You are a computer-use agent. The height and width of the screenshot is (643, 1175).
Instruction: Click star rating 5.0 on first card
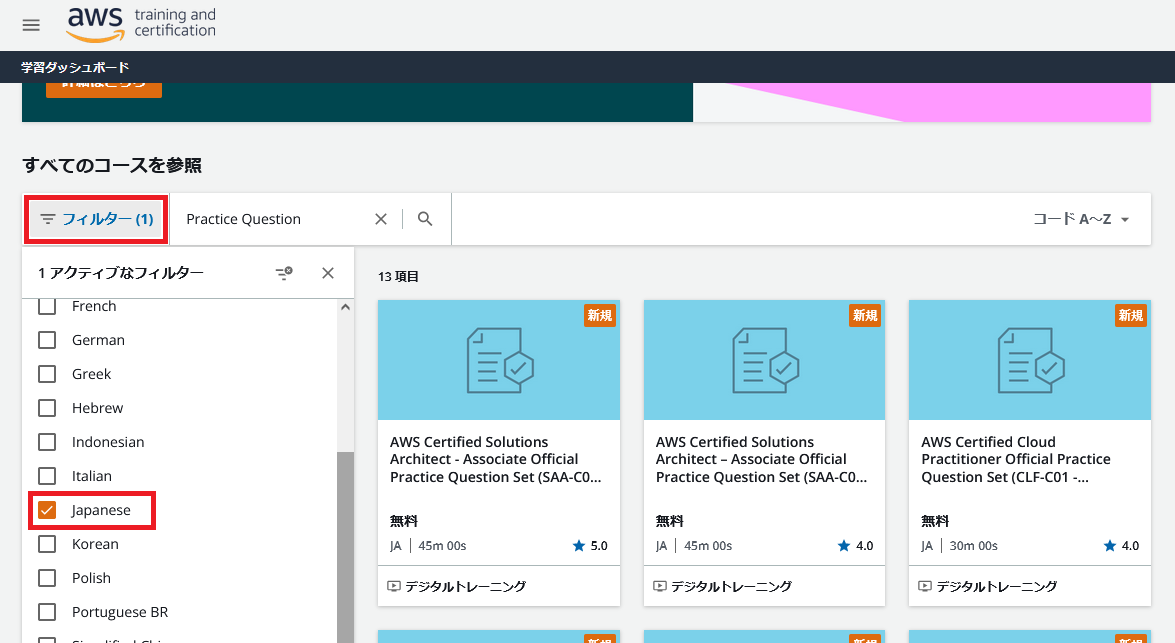coord(590,546)
